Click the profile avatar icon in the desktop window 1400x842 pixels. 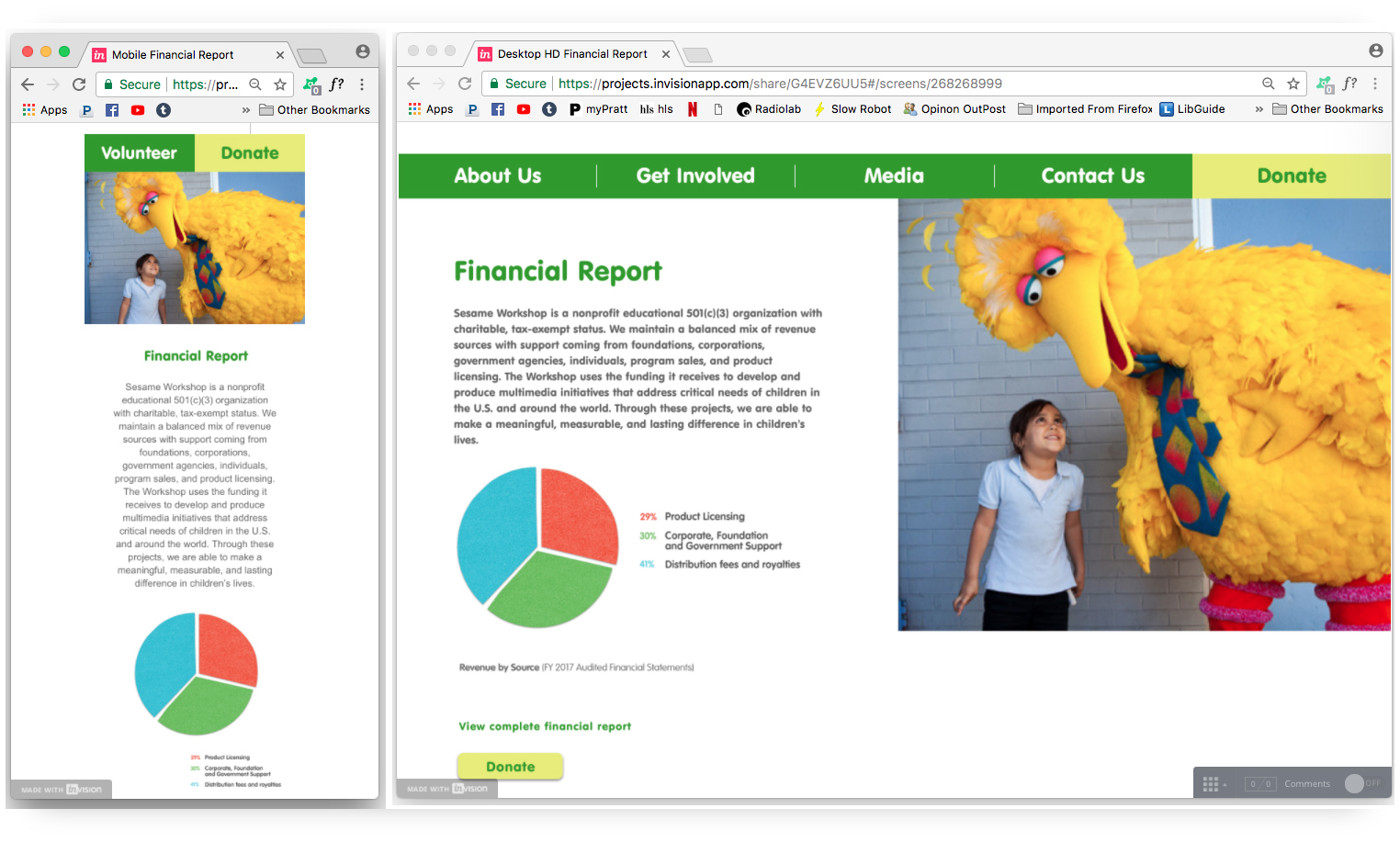coord(1375,51)
